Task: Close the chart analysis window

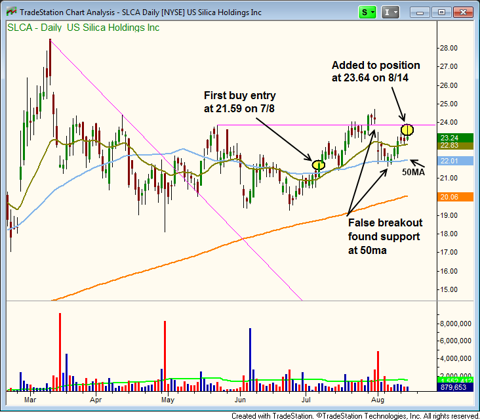Action: pyautogui.click(x=463, y=12)
